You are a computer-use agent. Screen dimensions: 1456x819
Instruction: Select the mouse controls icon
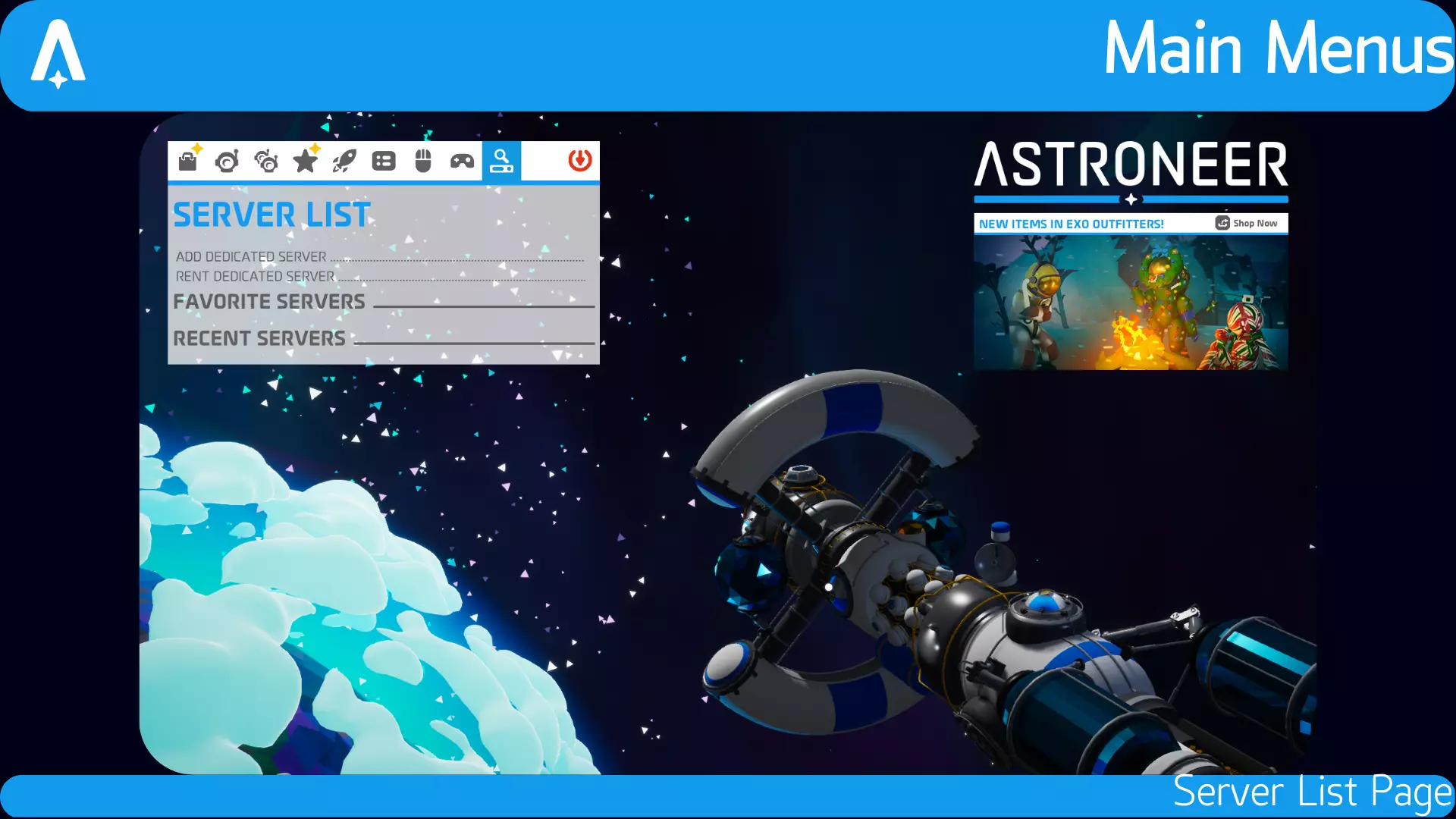(x=423, y=161)
